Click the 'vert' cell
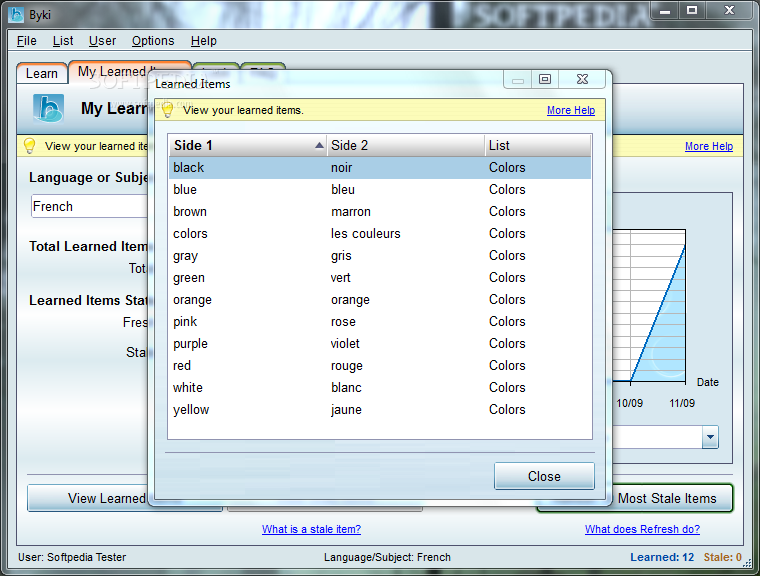Screen dimensions: 760x576 point(341,277)
